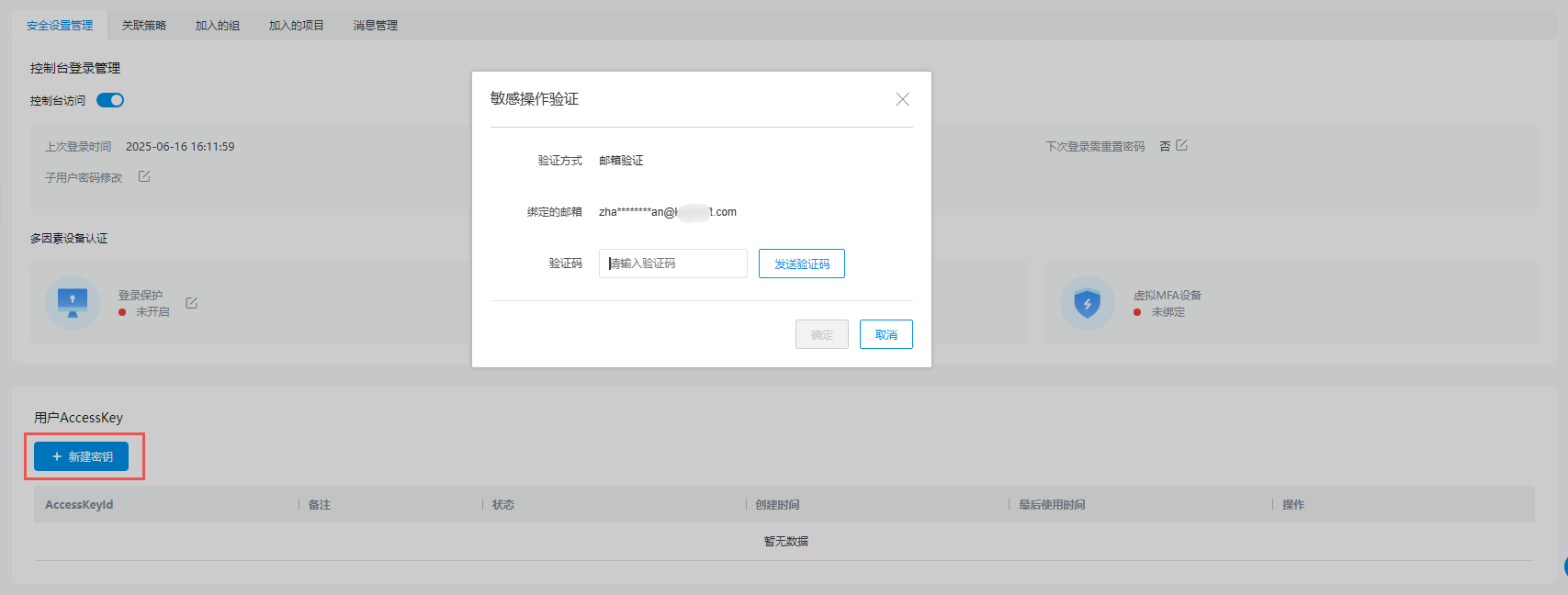Switch to the 关联策略 tab

click(144, 26)
